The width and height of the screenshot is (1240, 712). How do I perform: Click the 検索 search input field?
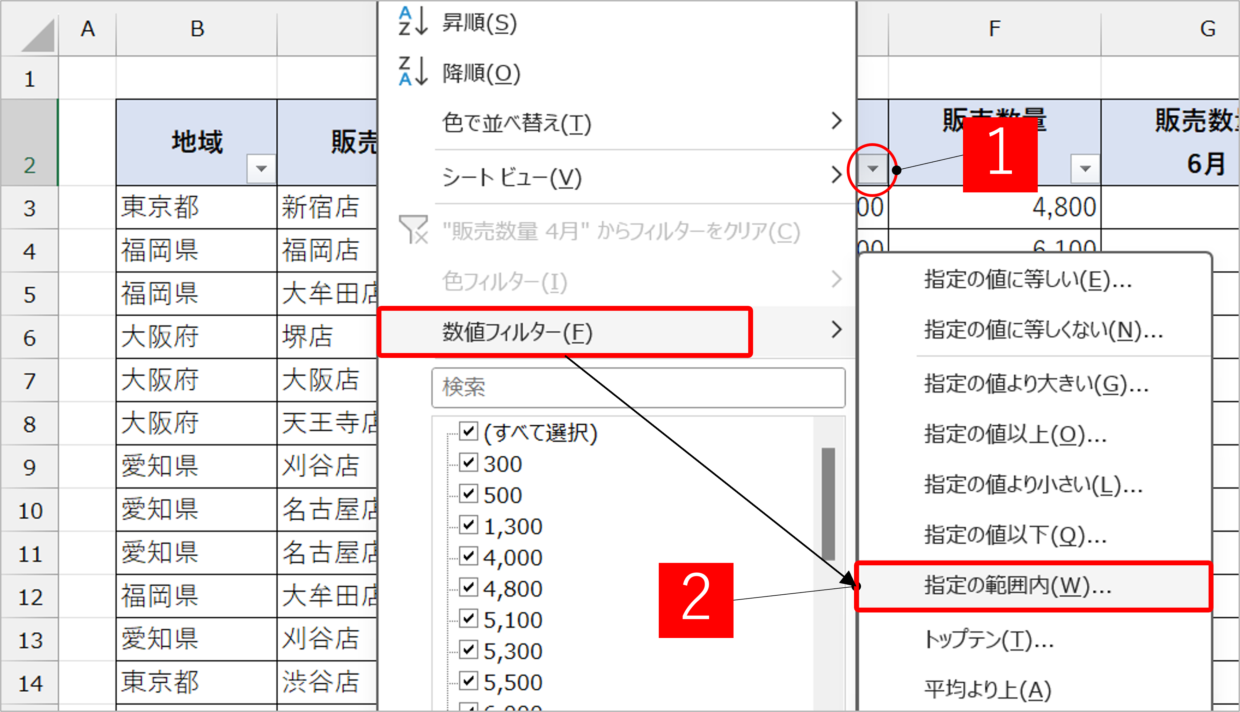(x=638, y=387)
